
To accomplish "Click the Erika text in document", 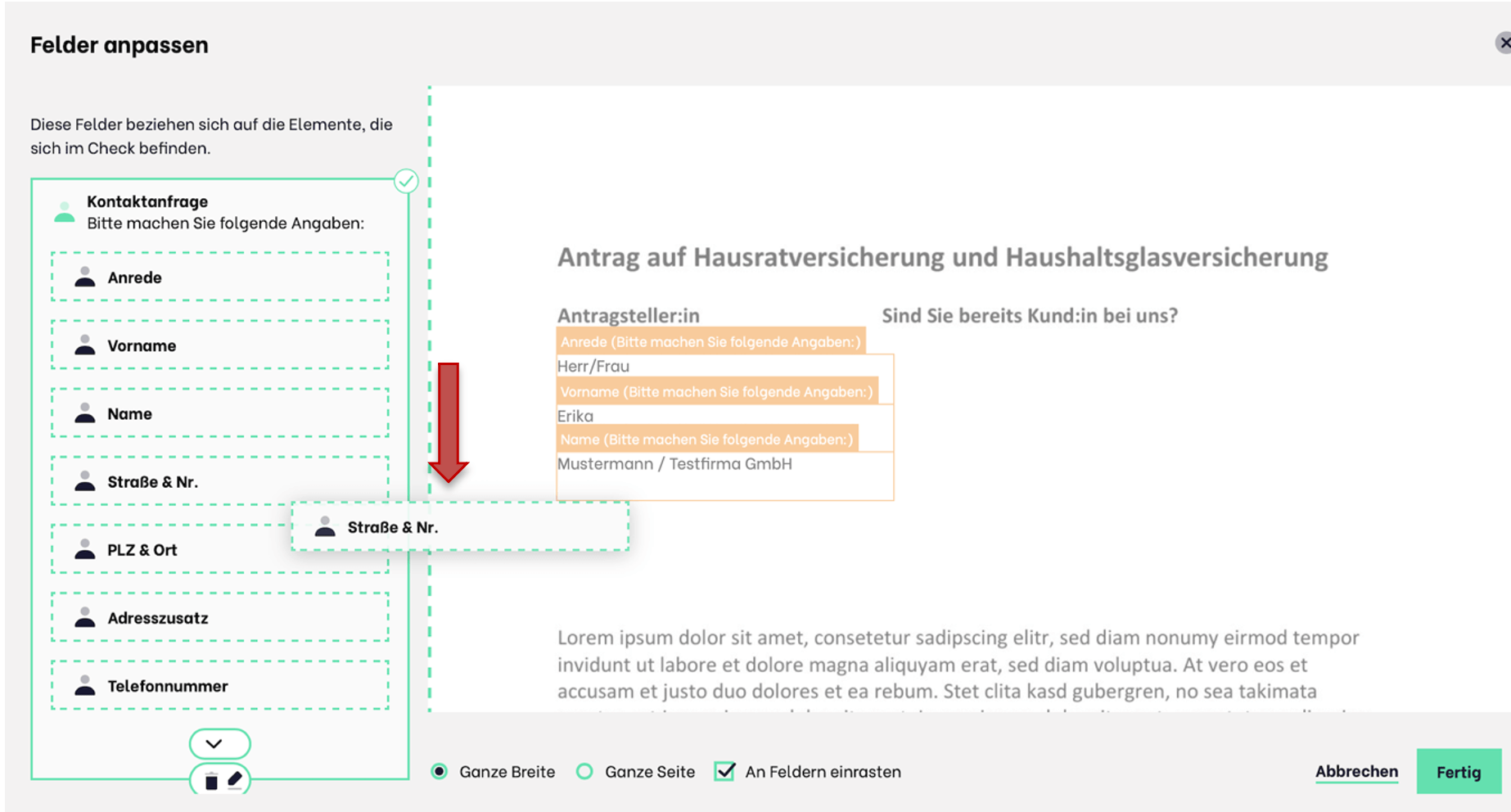I will [x=575, y=416].
